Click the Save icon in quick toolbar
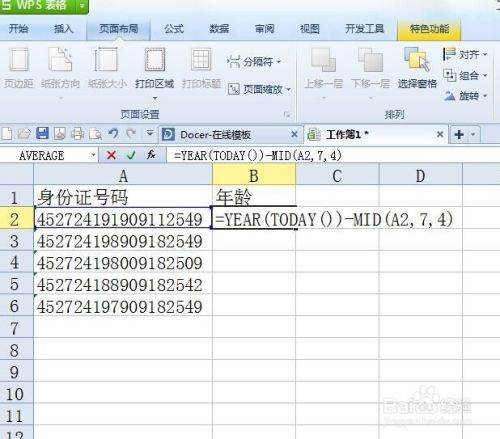500x439 pixels. tap(42, 134)
